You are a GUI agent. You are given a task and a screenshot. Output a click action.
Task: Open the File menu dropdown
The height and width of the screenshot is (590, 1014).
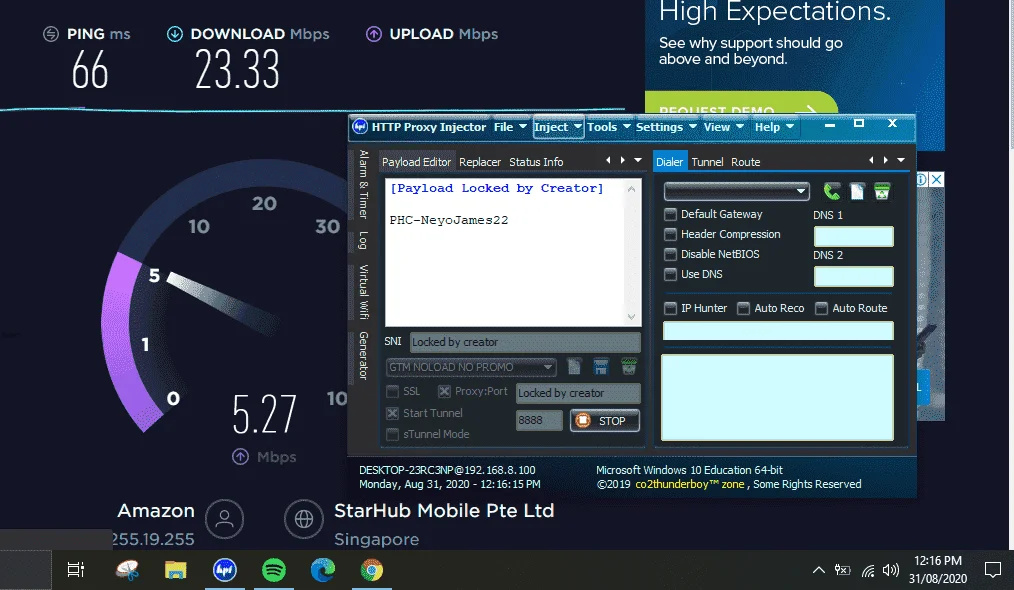(510, 127)
